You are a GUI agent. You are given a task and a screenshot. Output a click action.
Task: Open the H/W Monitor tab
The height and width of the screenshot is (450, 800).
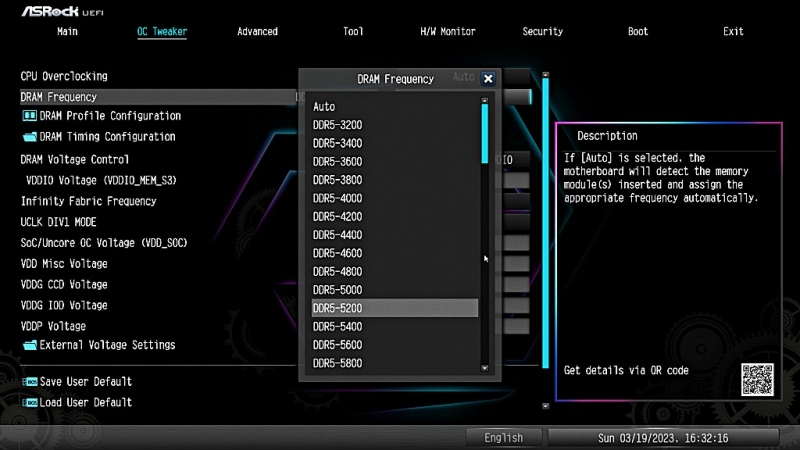[447, 32]
